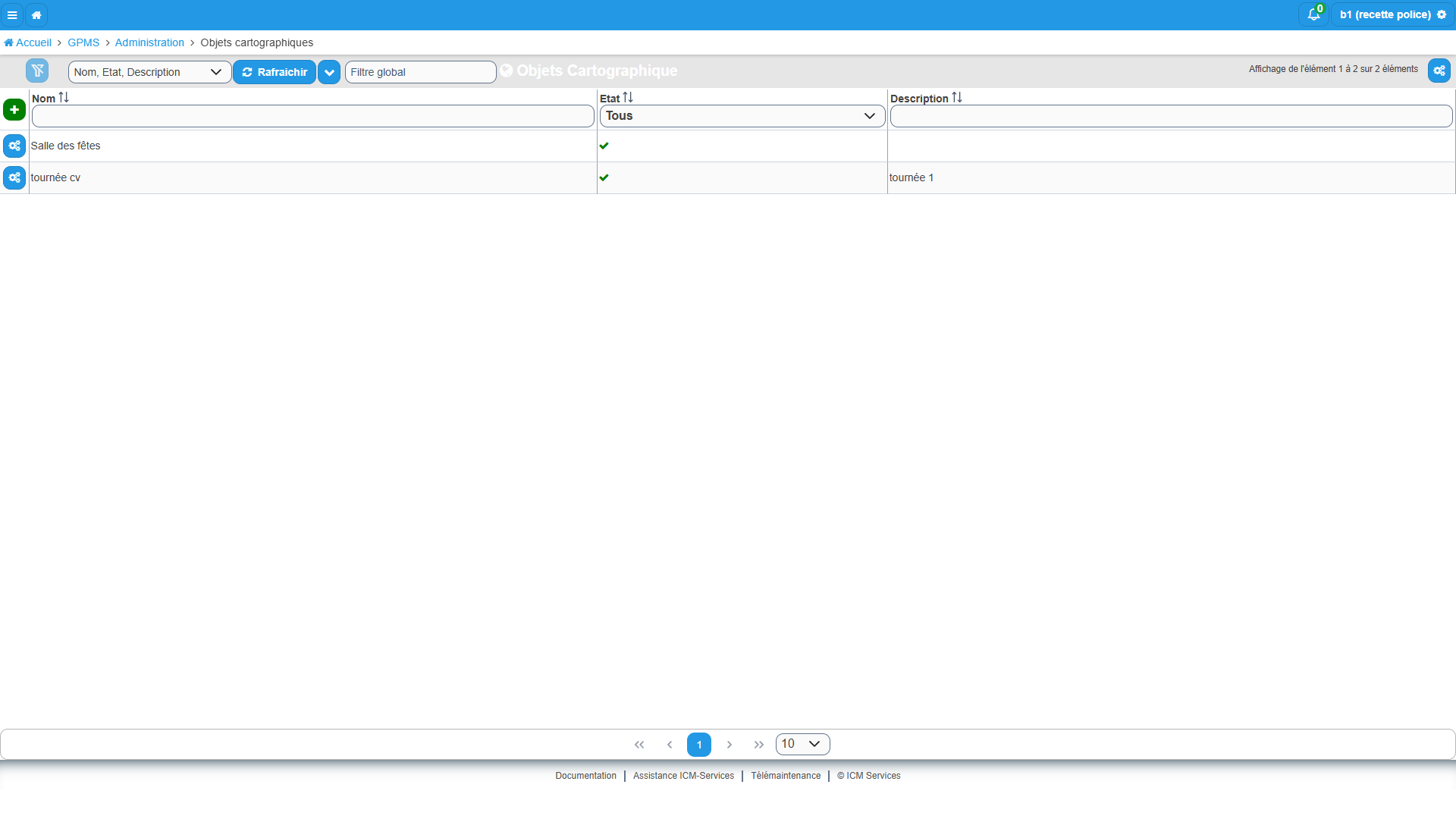Open the Télémaintenance footer link
Screen dimensions: 1456x819
tap(786, 776)
